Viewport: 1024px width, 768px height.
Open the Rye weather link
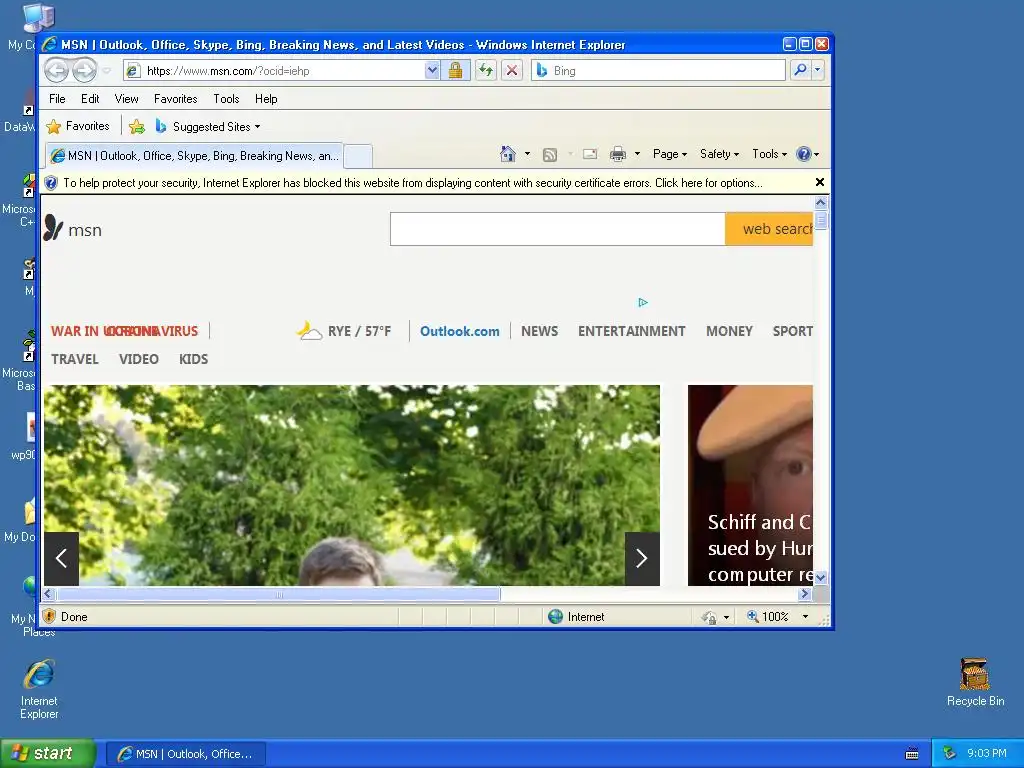point(344,331)
